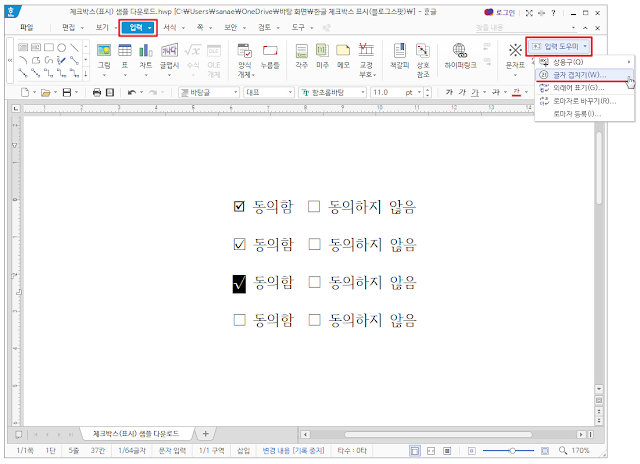Choose 글자 겹치기(W)... menu entry
Image resolution: width=640 pixels, height=464 pixels.
(x=584, y=75)
